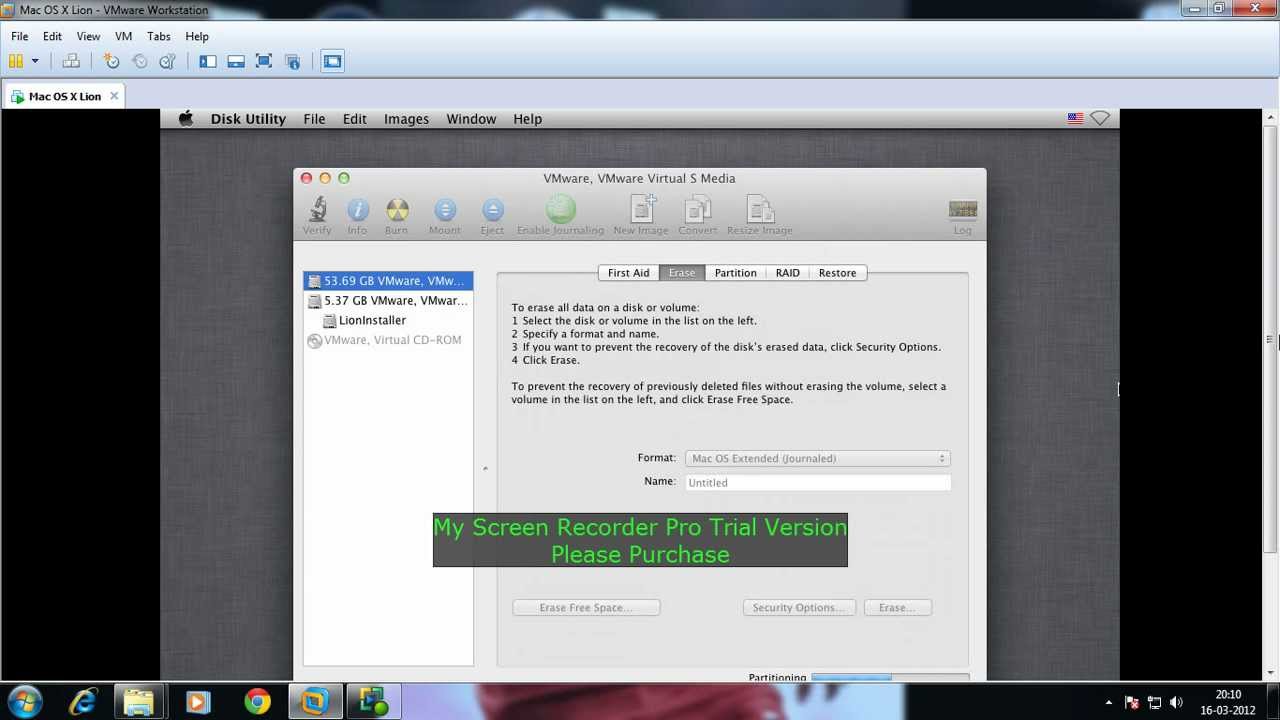Click the volume speaker tray icon
The image size is (1280, 720).
[x=1176, y=702]
